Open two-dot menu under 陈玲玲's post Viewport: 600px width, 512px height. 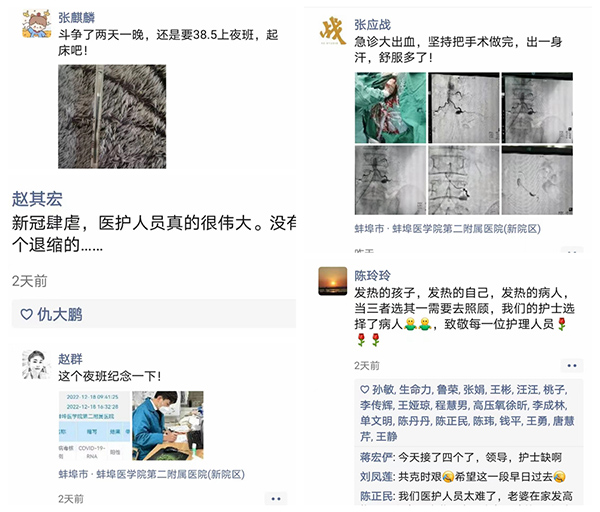572,365
